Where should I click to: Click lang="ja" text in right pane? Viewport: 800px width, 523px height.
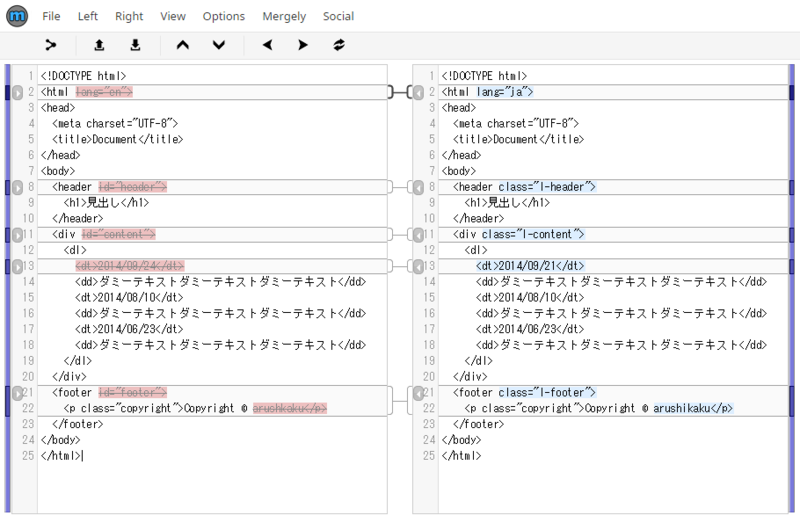pos(505,92)
